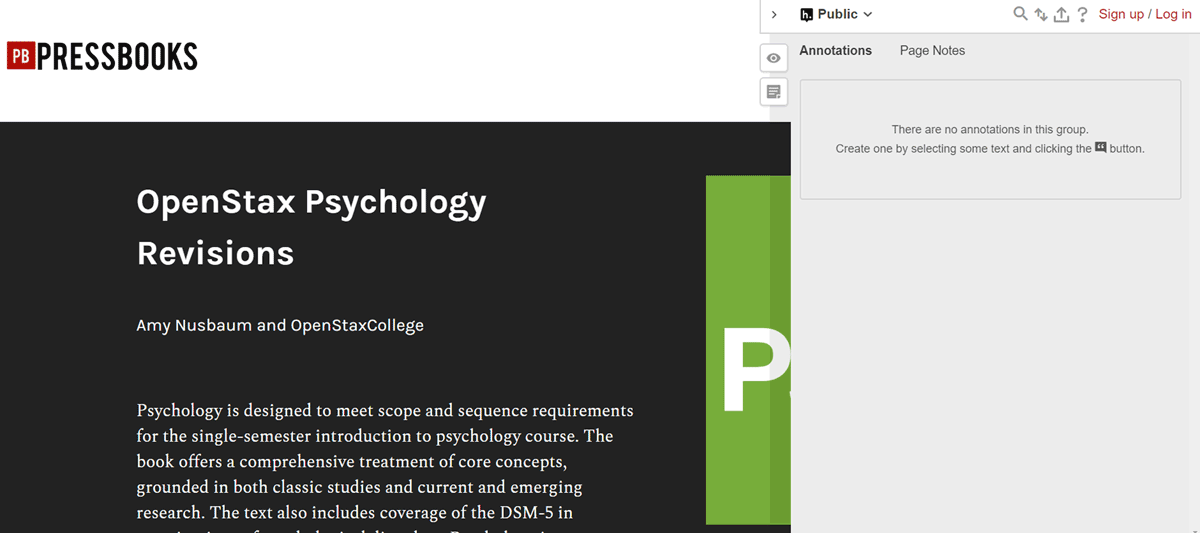The image size is (1200, 533).
Task: Click the book description paragraph text
Action: tap(385, 462)
